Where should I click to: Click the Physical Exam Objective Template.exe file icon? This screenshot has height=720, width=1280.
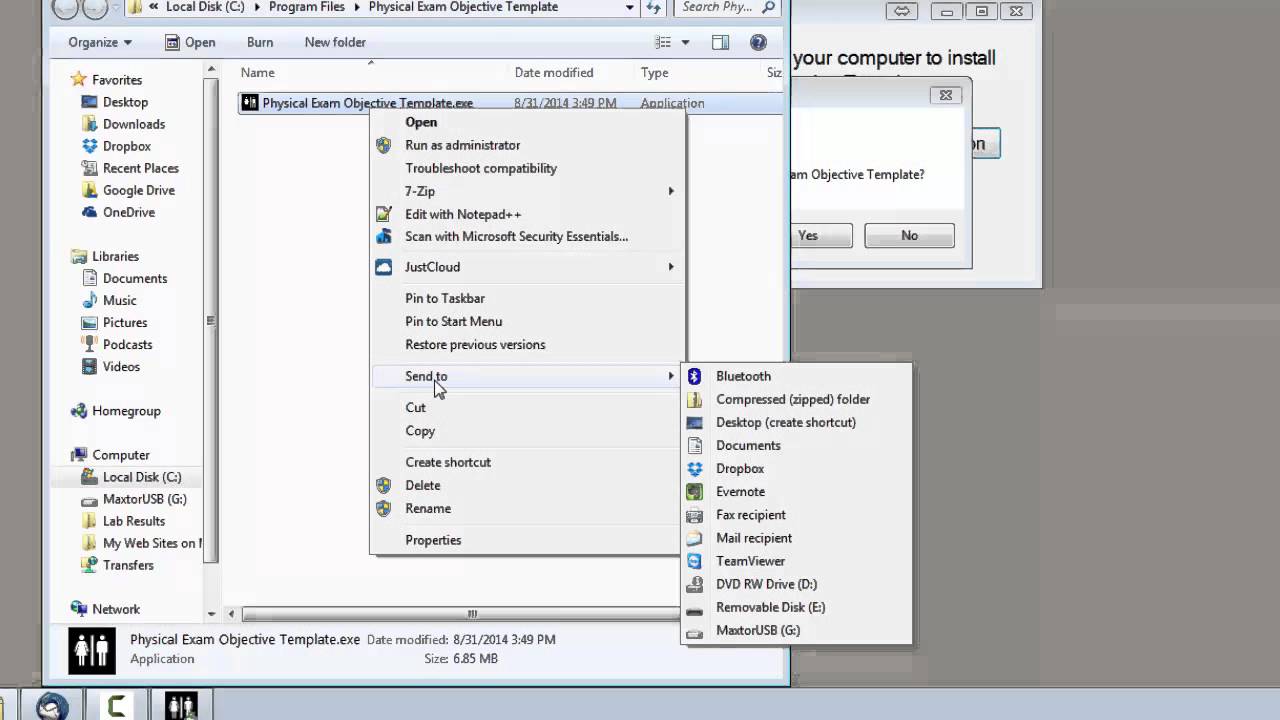(250, 103)
